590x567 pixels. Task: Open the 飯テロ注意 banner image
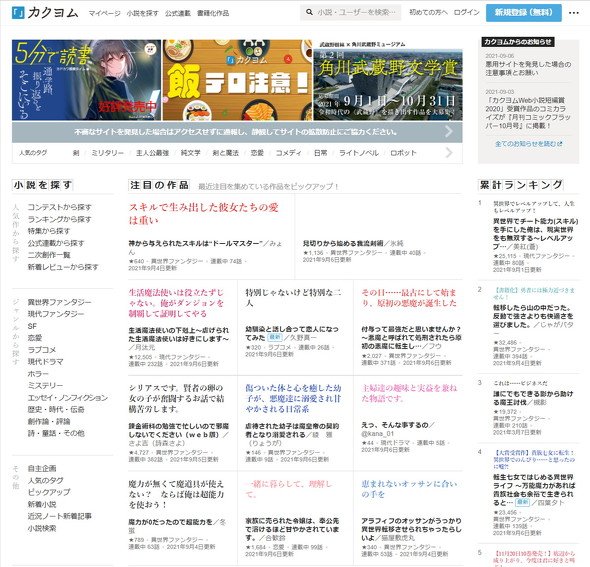click(237, 80)
